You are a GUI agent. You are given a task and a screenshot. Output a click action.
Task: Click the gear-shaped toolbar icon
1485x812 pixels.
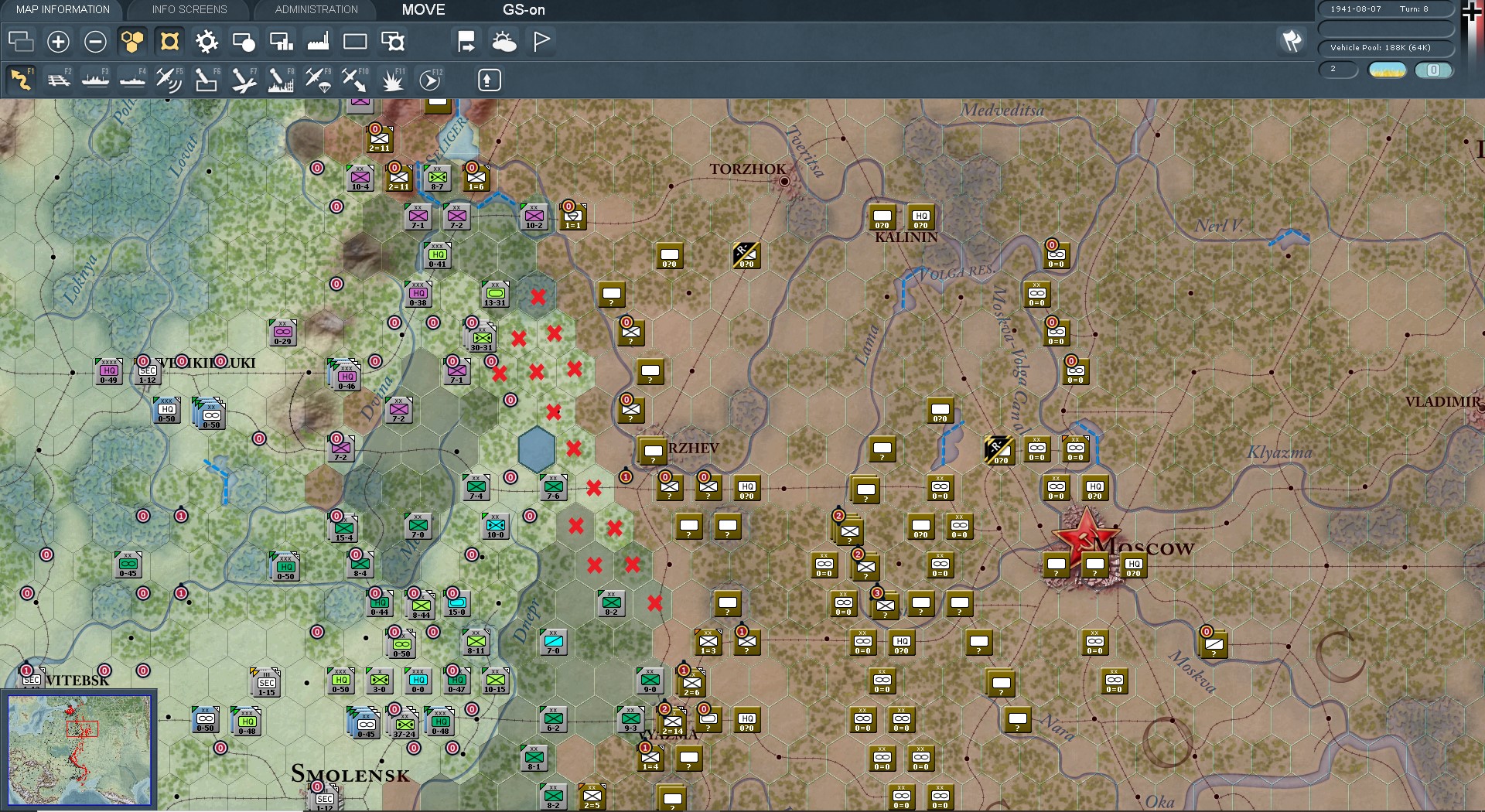pyautogui.click(x=207, y=42)
